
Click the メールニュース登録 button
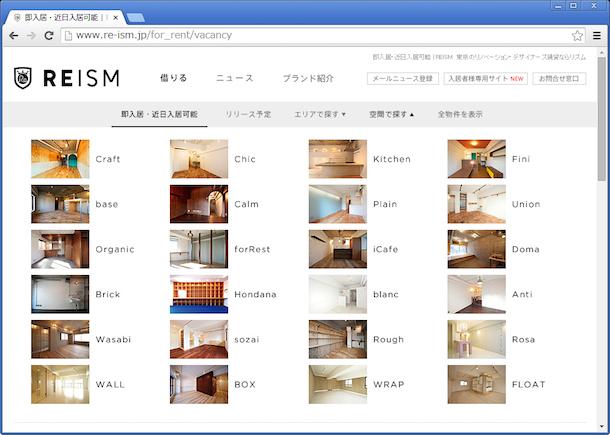point(403,78)
